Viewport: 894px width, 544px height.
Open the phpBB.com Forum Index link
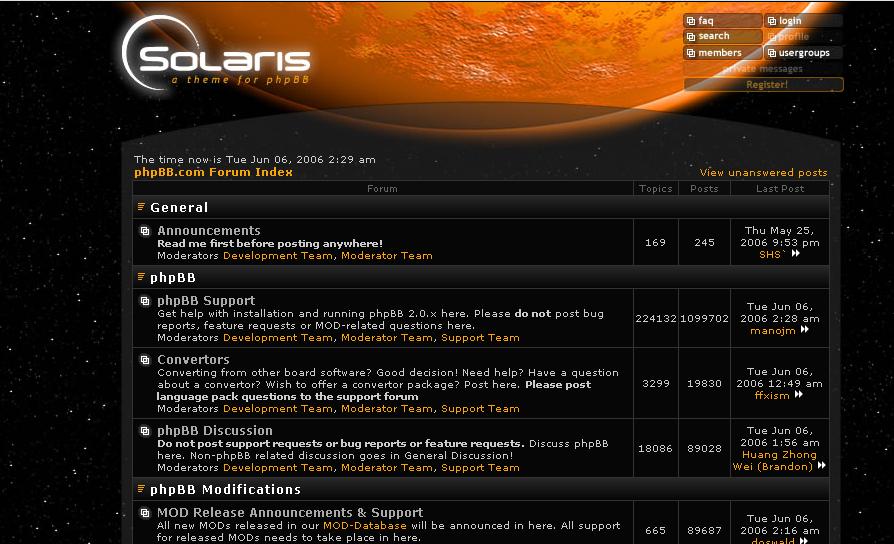coord(213,172)
